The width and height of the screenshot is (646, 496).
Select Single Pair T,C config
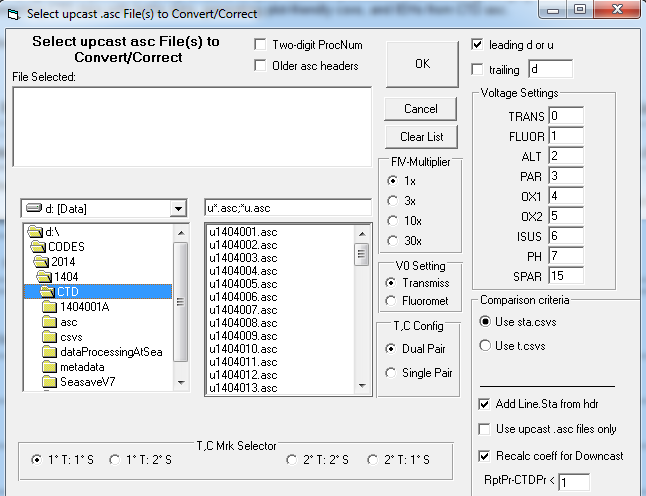(394, 373)
